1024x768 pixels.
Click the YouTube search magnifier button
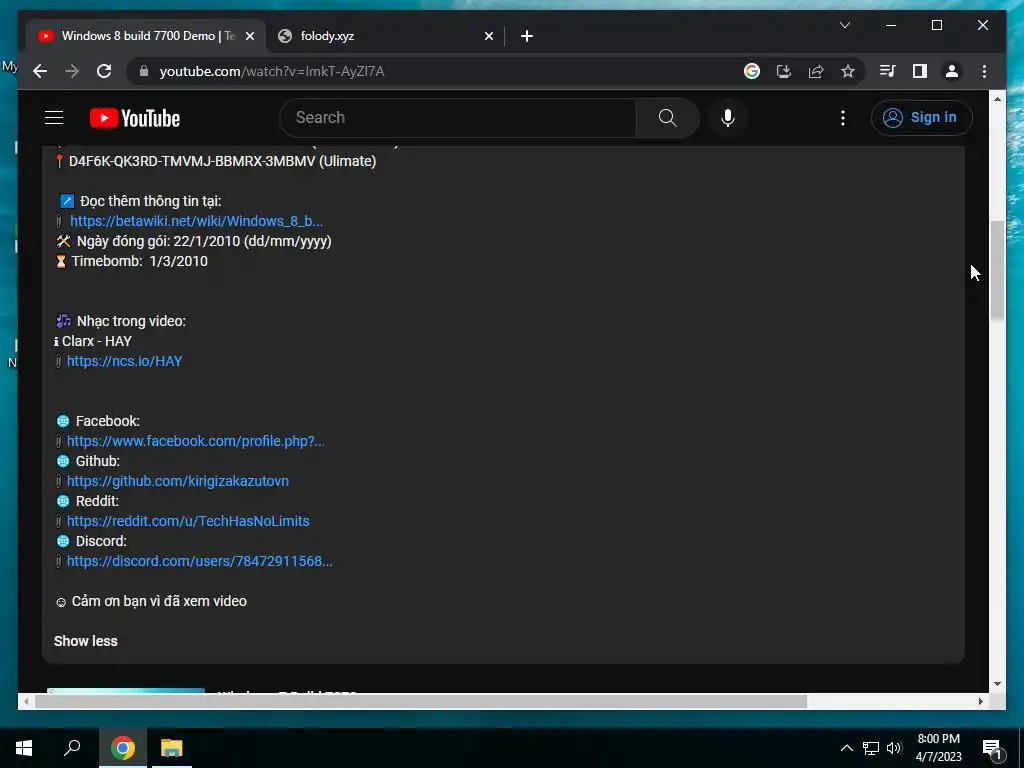(667, 118)
